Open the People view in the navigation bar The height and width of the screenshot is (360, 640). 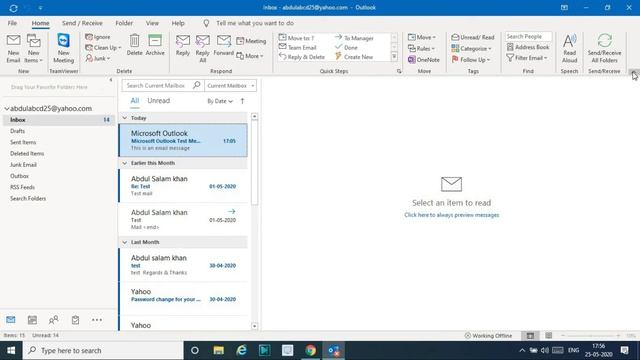click(53, 320)
